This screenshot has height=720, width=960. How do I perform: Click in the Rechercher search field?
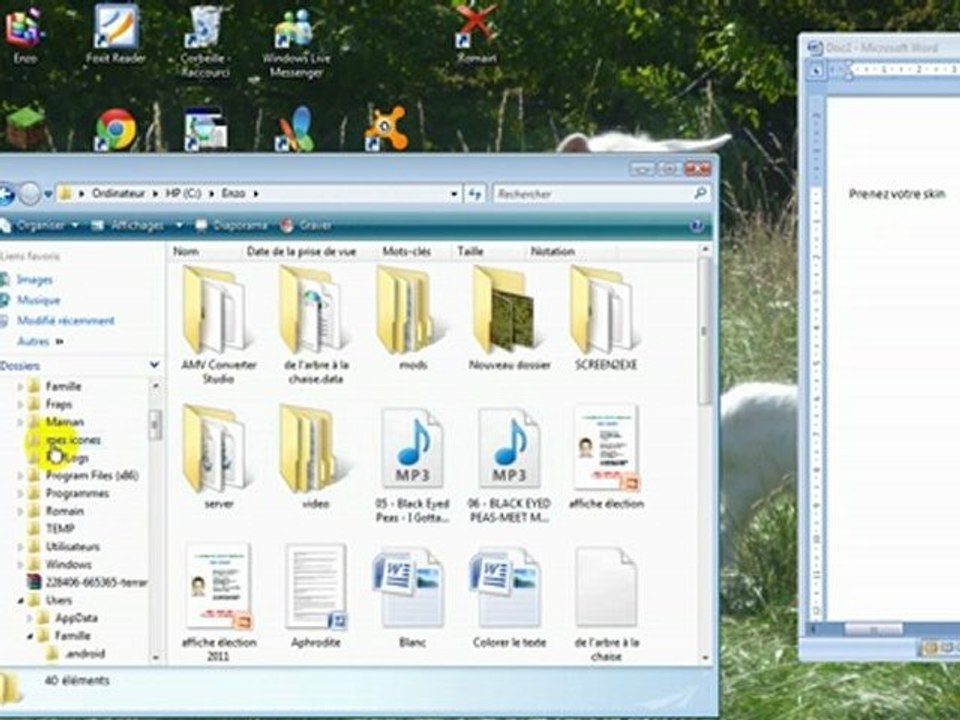[593, 194]
